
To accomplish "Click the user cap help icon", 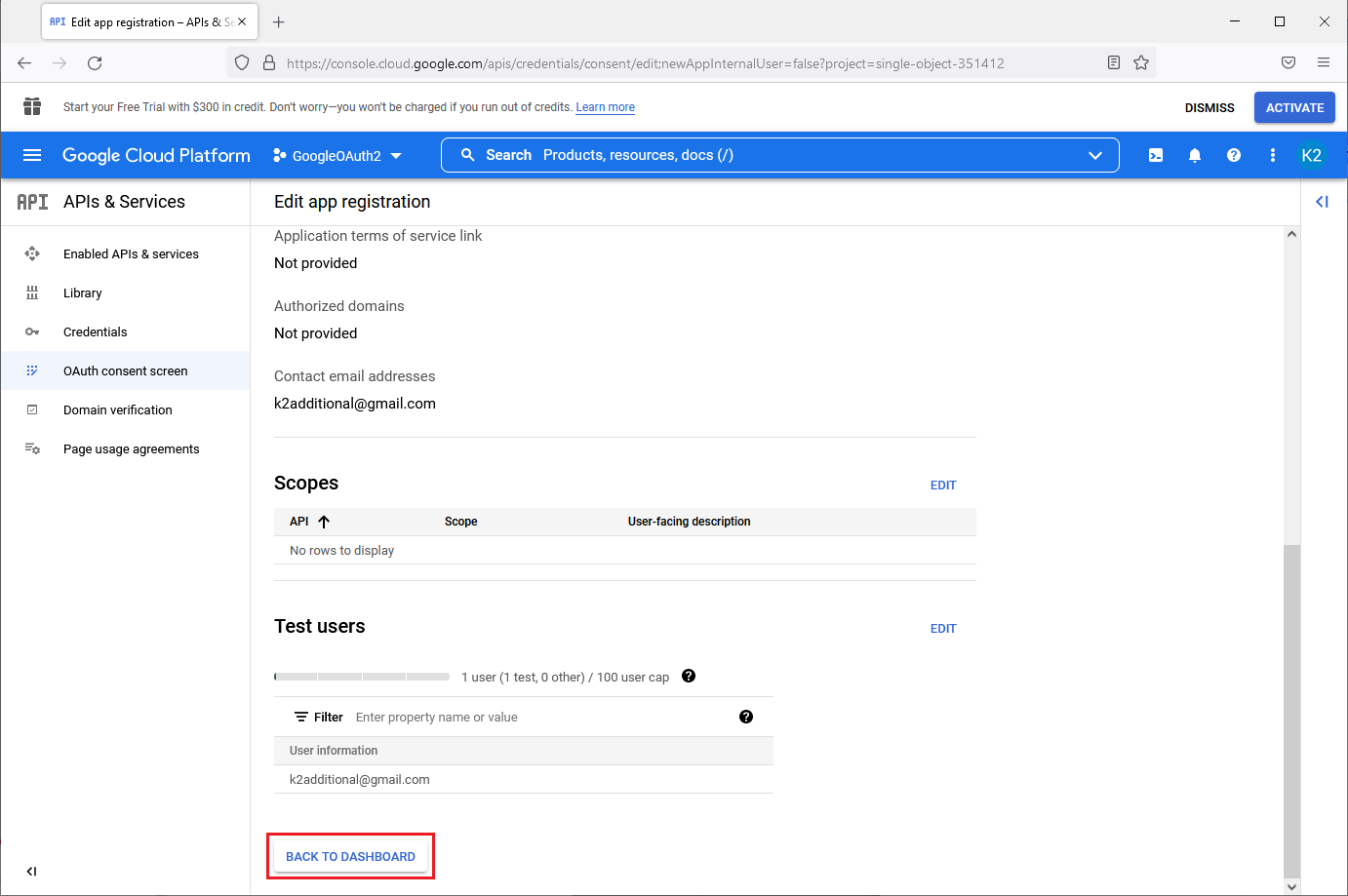I will click(689, 676).
